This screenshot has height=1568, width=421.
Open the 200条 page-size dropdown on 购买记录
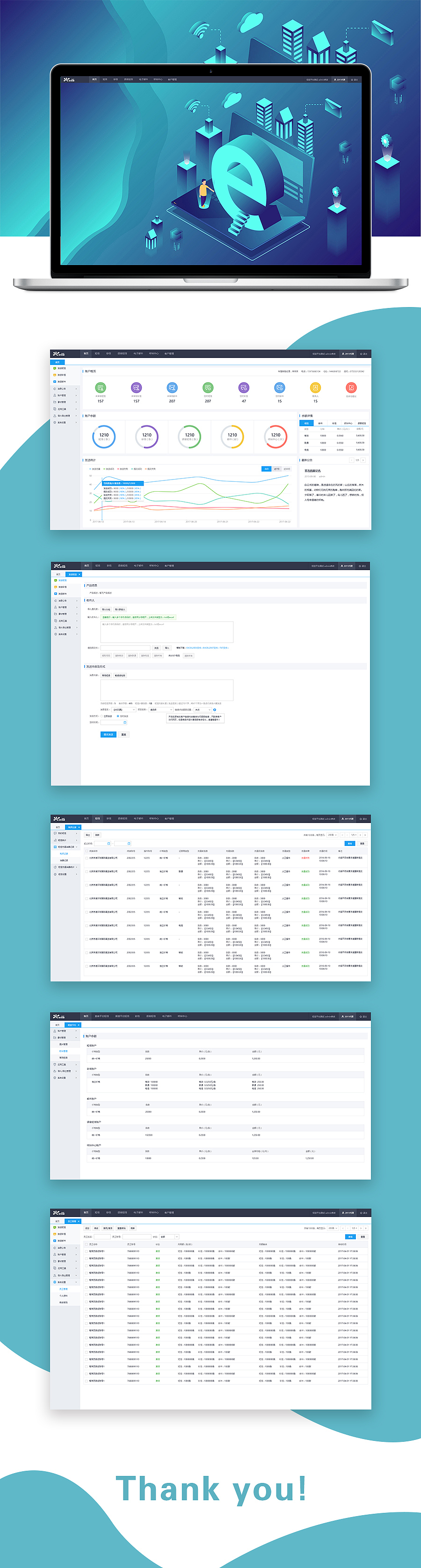coord(332,835)
